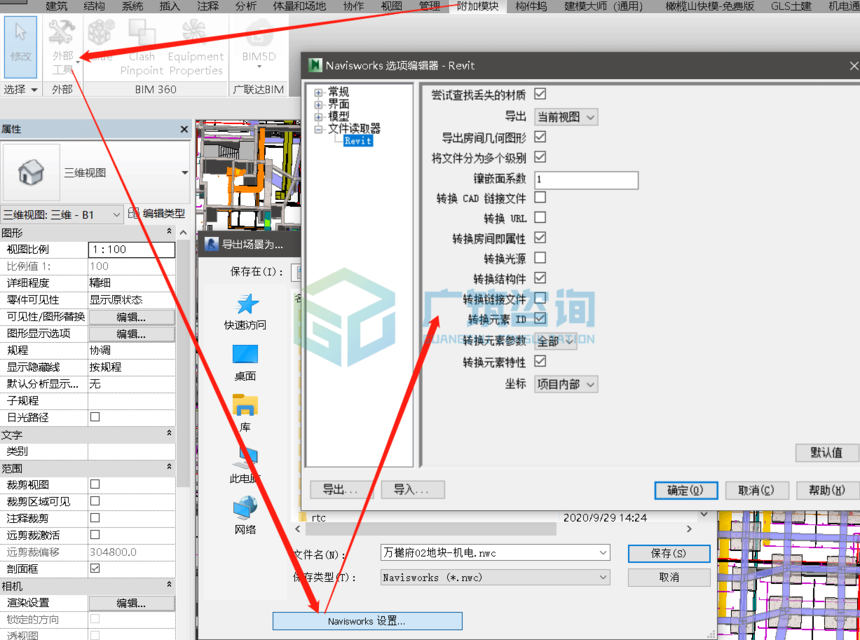The width and height of the screenshot is (860, 640).
Task: Go to Desktop (桌面) location in save dialog
Action: coord(245,362)
